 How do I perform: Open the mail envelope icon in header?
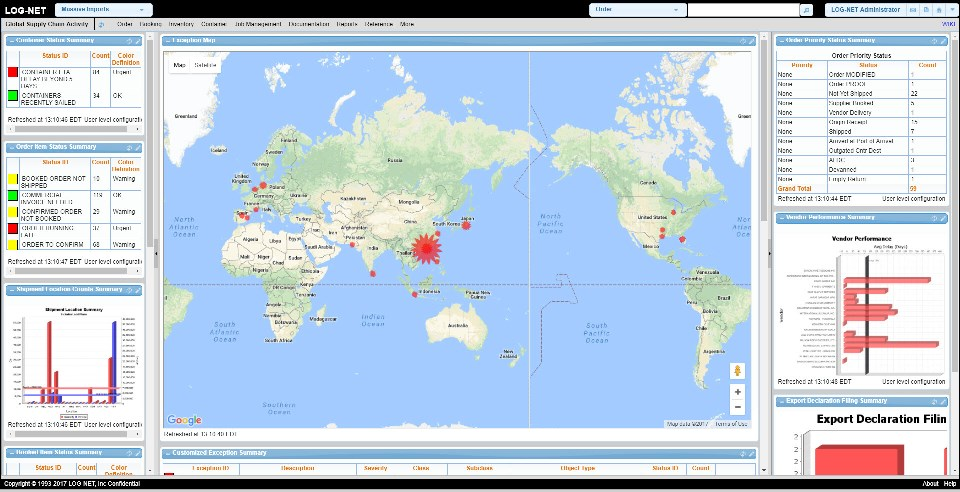tap(913, 10)
